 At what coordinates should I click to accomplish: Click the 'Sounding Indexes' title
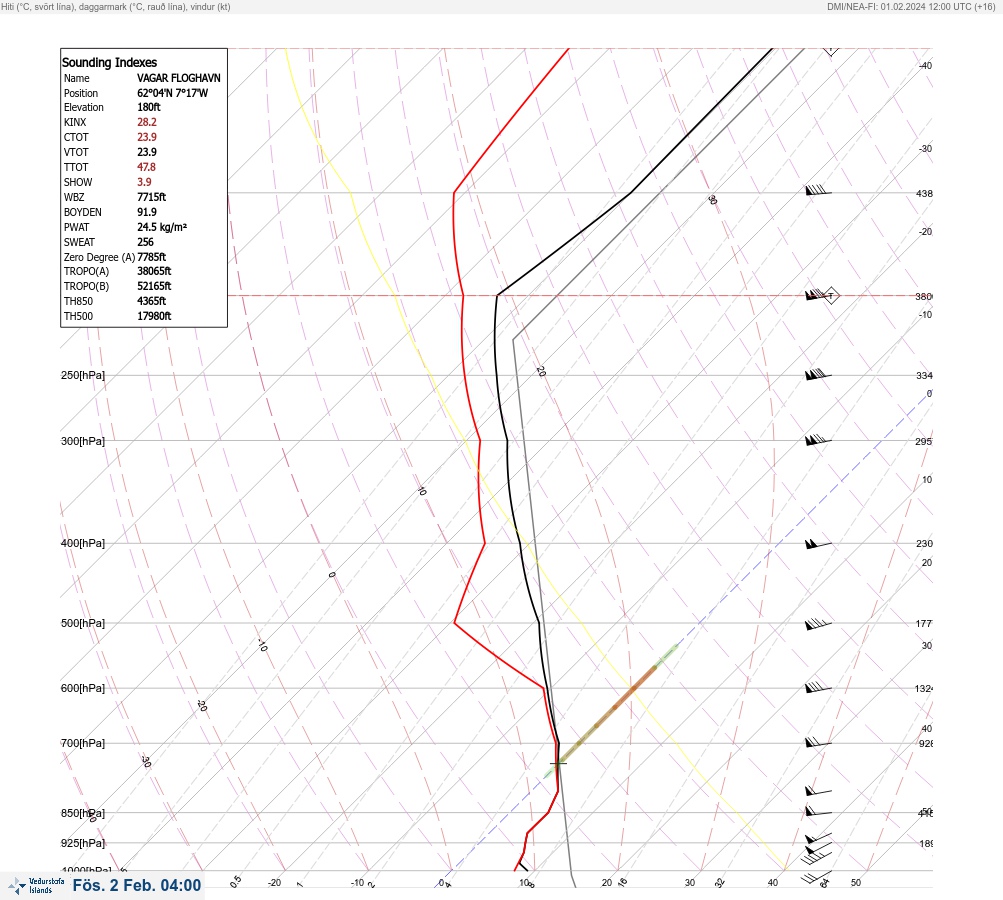tap(109, 62)
